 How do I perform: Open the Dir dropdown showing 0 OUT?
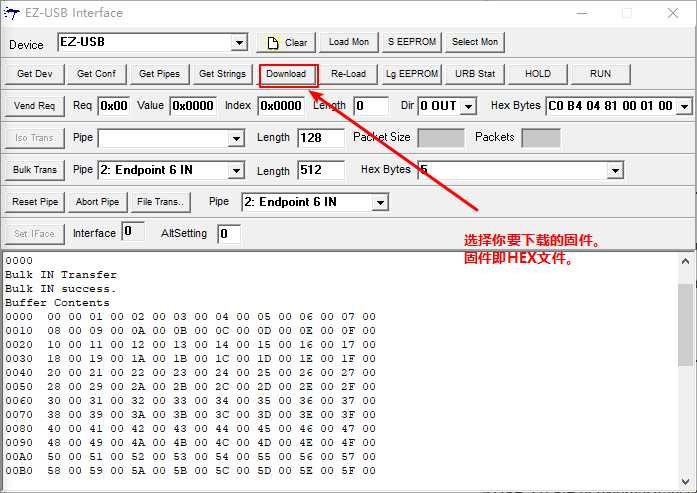468,107
